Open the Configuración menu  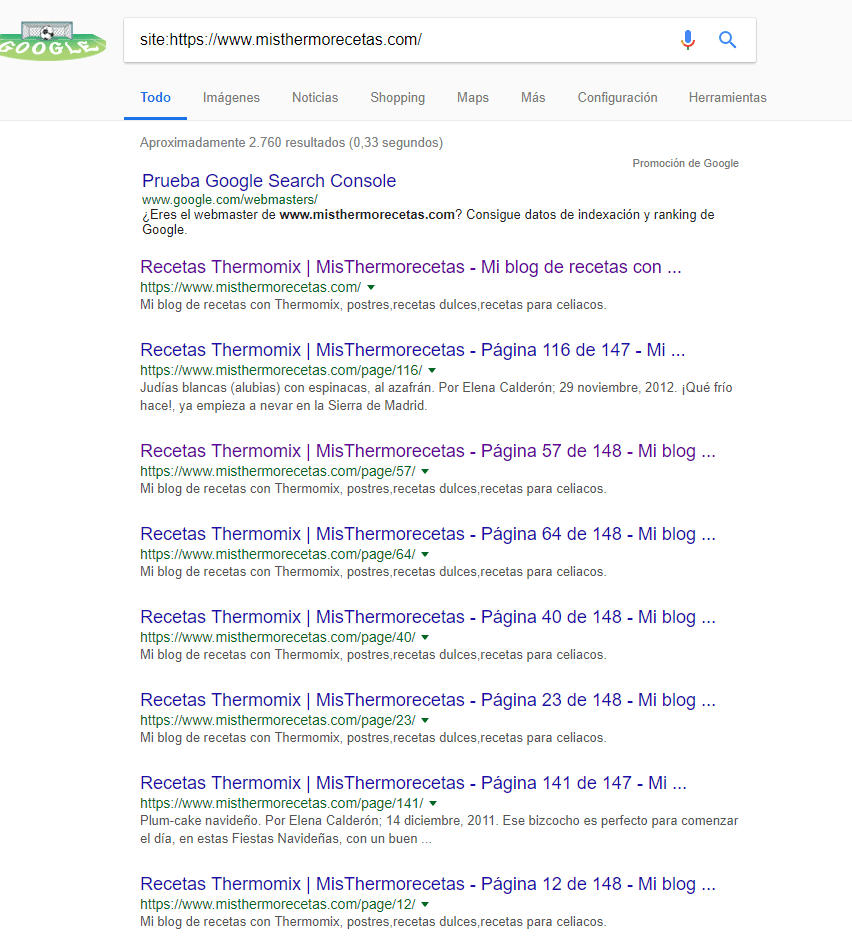617,98
